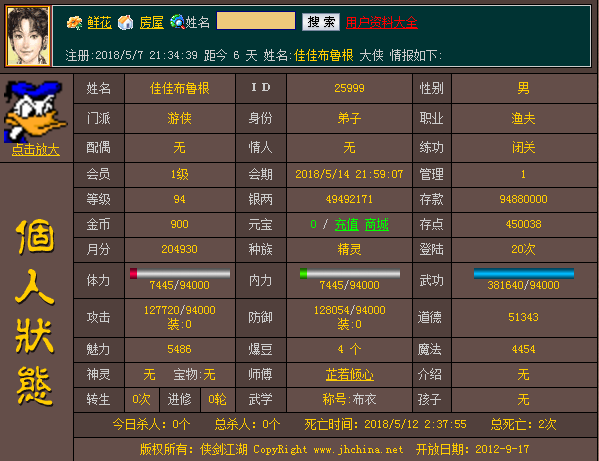Image resolution: width=599 pixels, height=461 pixels.
Task: Click the 存点 value 450038
Action: (x=523, y=224)
